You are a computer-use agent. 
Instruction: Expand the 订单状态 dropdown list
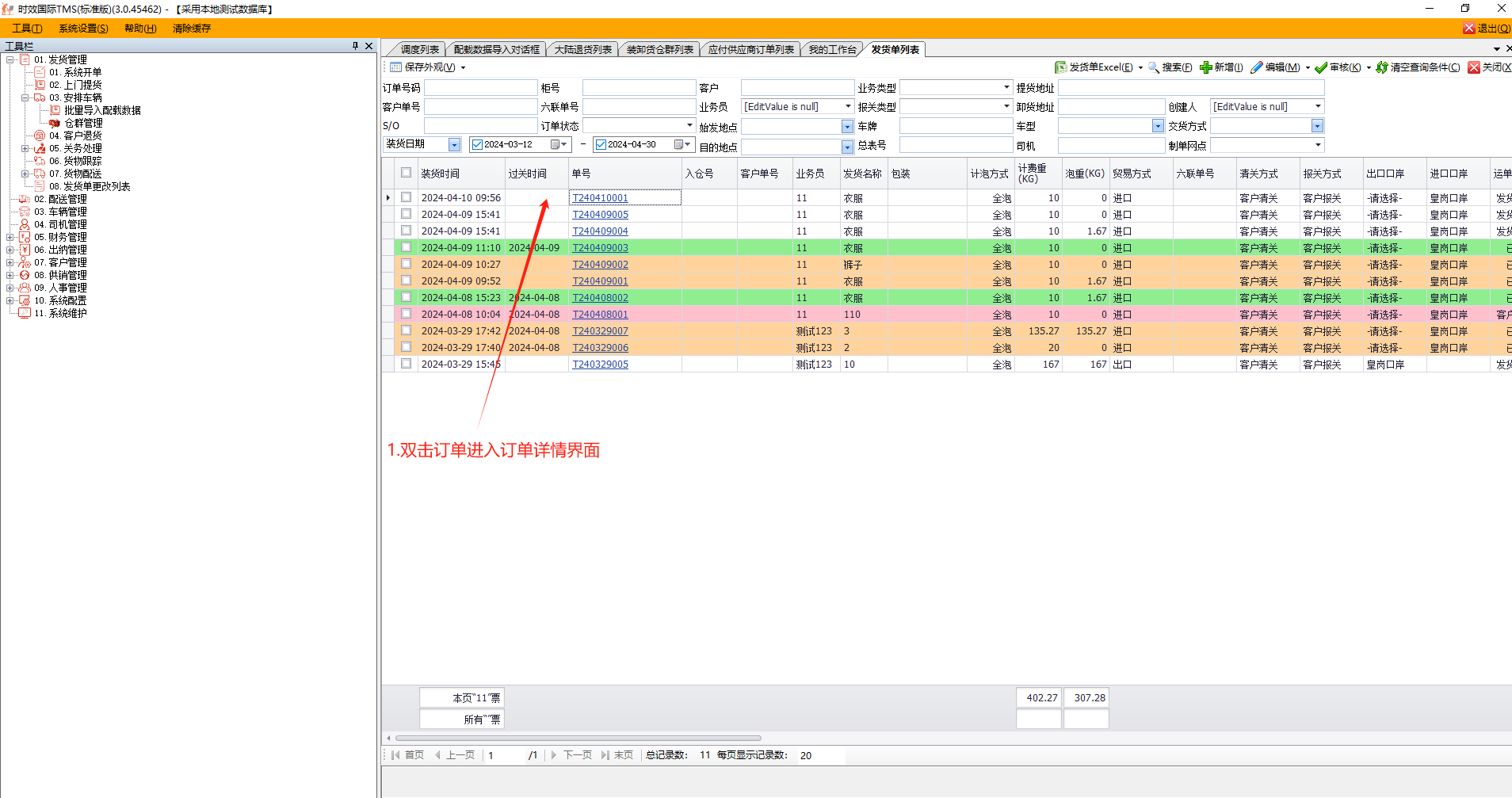pos(689,125)
